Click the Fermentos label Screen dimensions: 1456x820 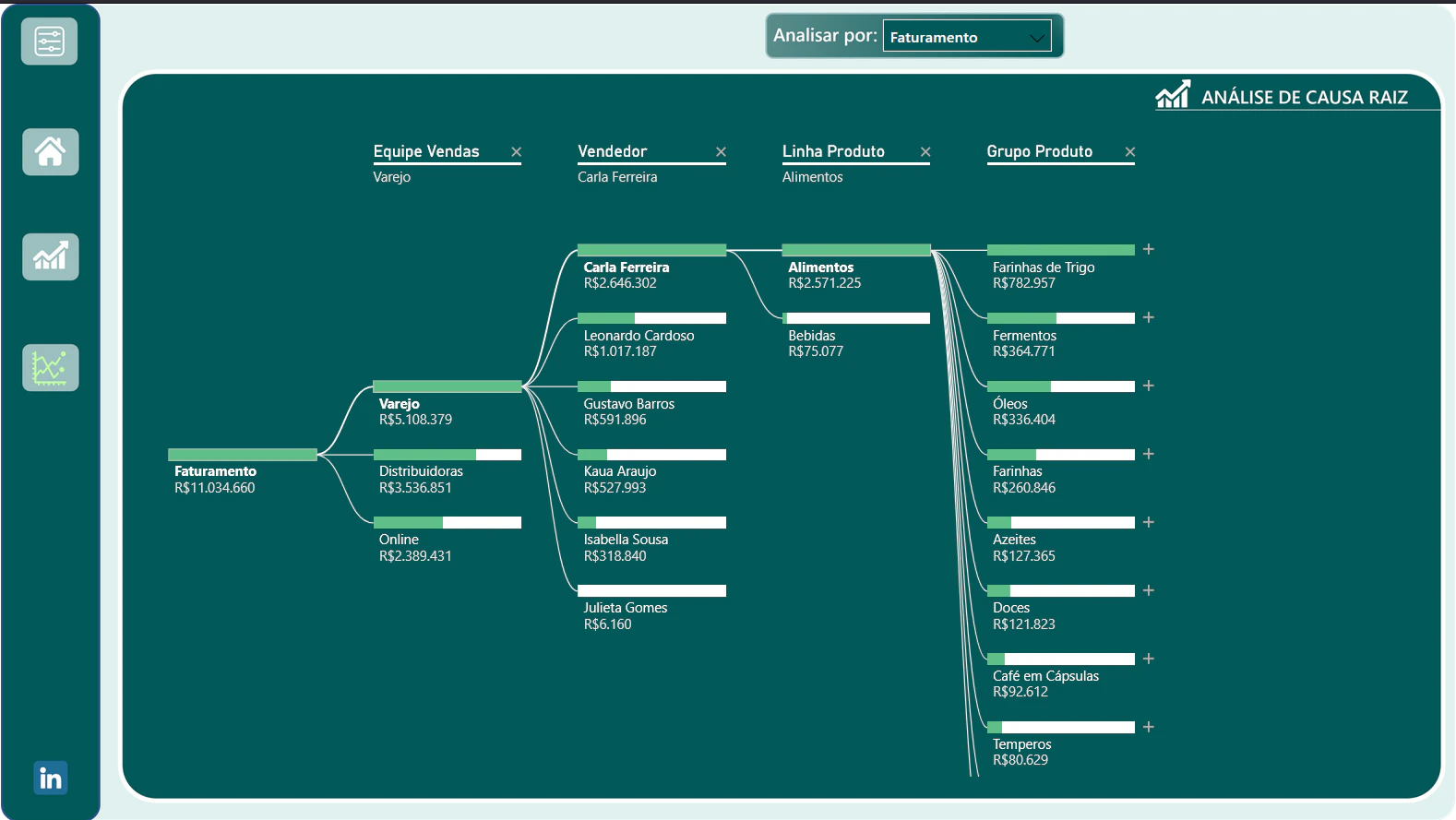pos(1024,336)
